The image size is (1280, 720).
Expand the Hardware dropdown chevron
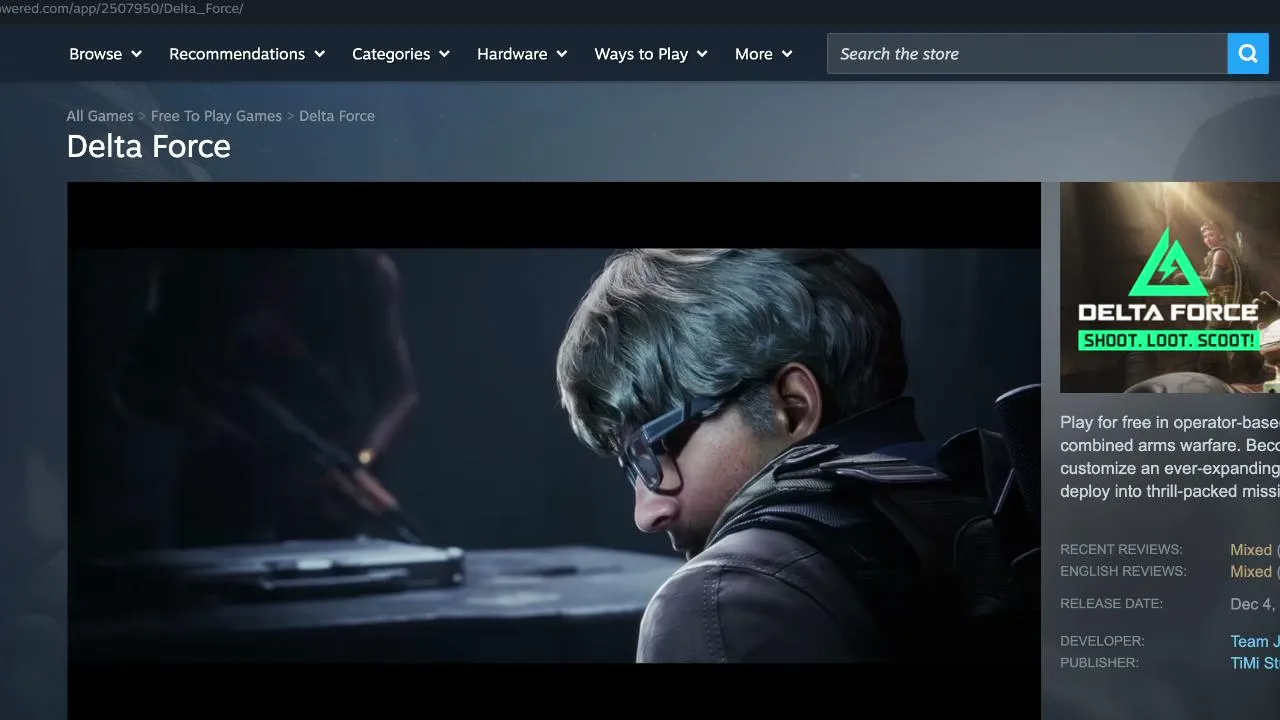(x=562, y=54)
